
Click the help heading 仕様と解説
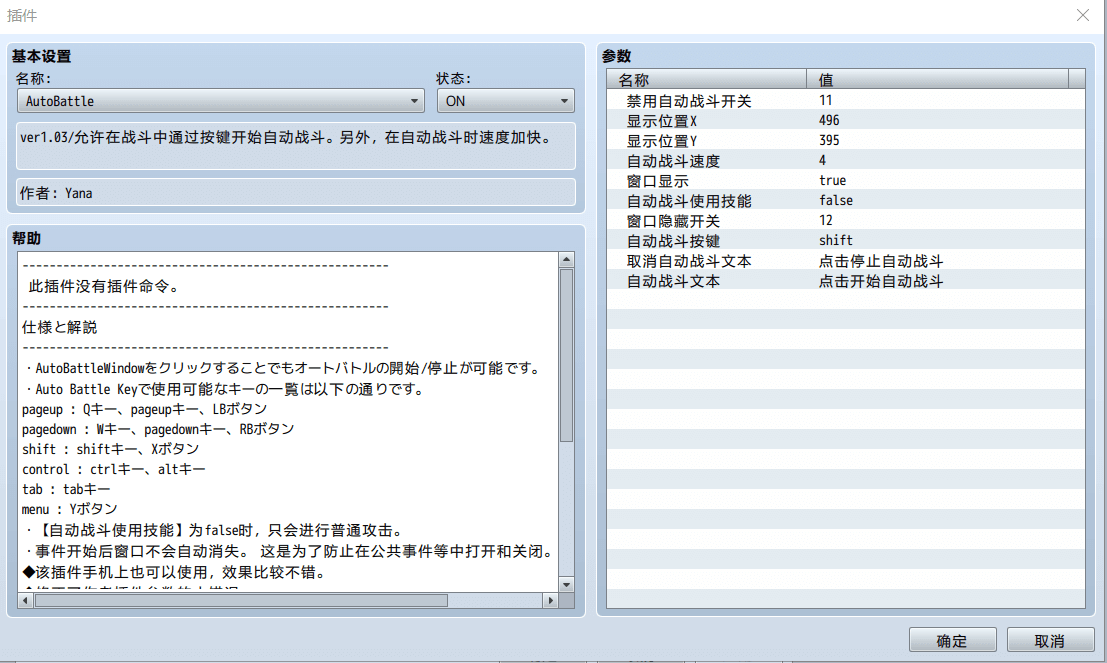[59, 327]
